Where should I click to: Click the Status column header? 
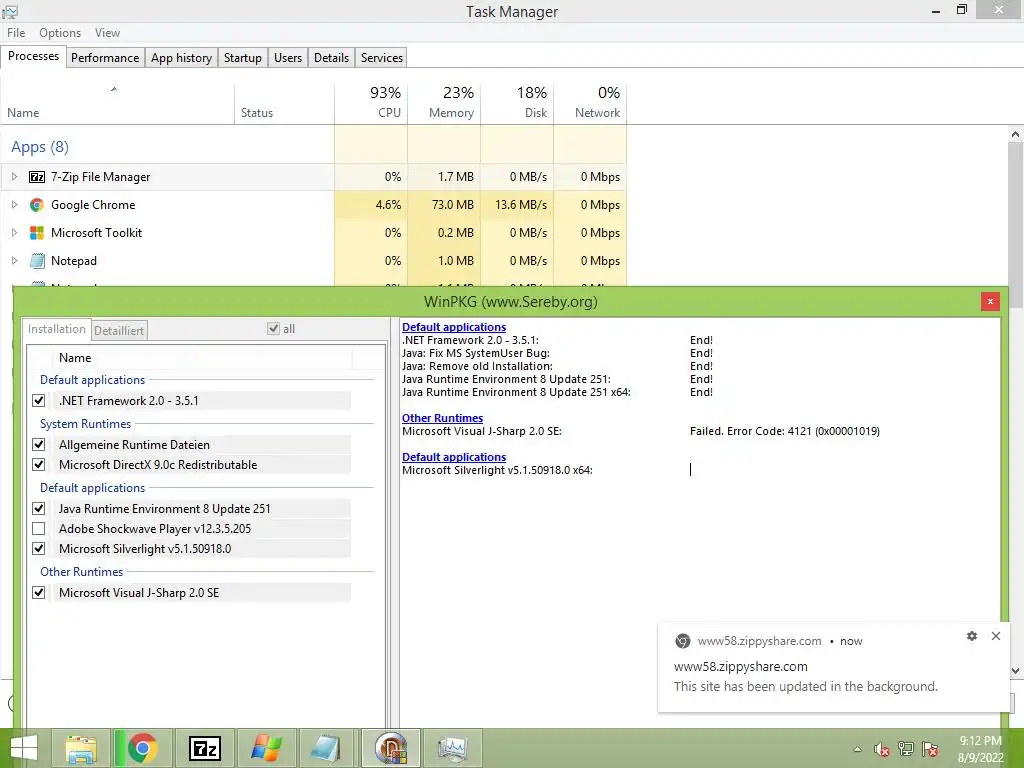pos(284,103)
